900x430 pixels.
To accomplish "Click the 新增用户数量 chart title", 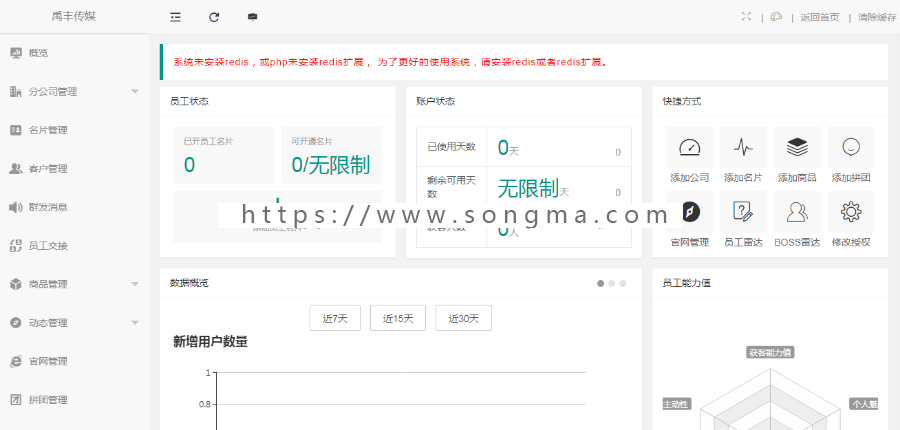I will (210, 342).
